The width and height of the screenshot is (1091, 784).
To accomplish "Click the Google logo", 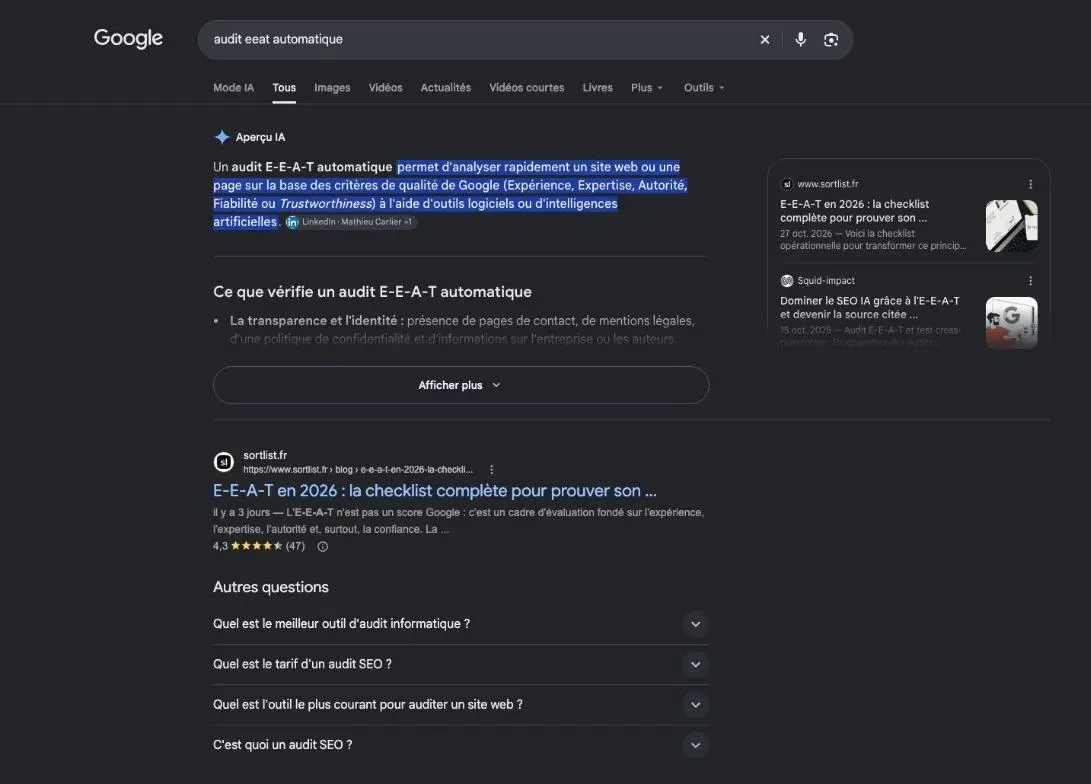I will 128,38.
